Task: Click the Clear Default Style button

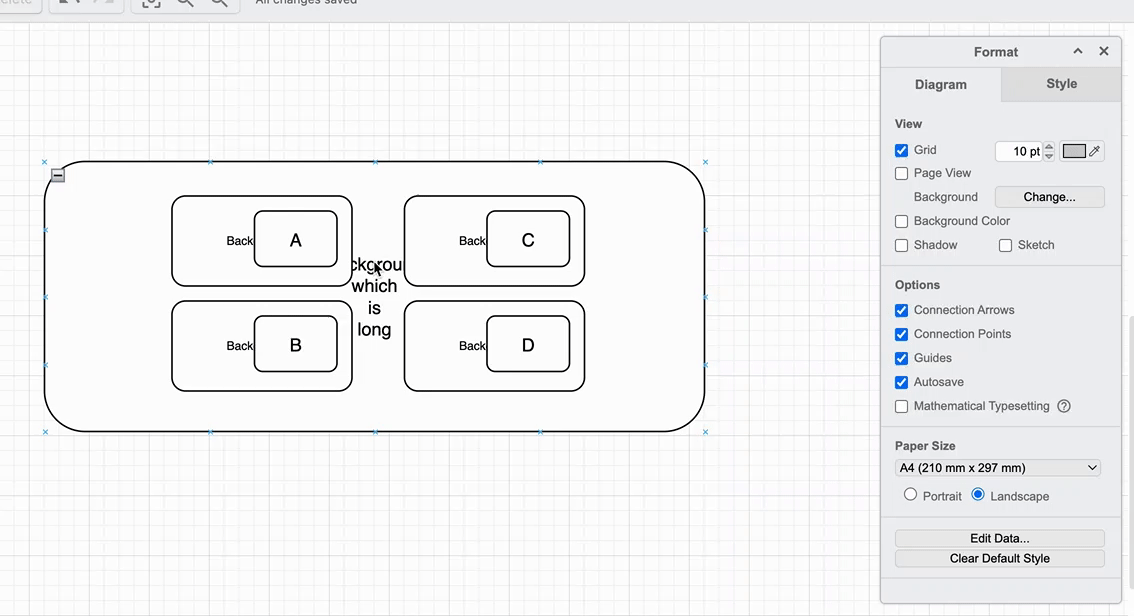Action: (x=999, y=559)
